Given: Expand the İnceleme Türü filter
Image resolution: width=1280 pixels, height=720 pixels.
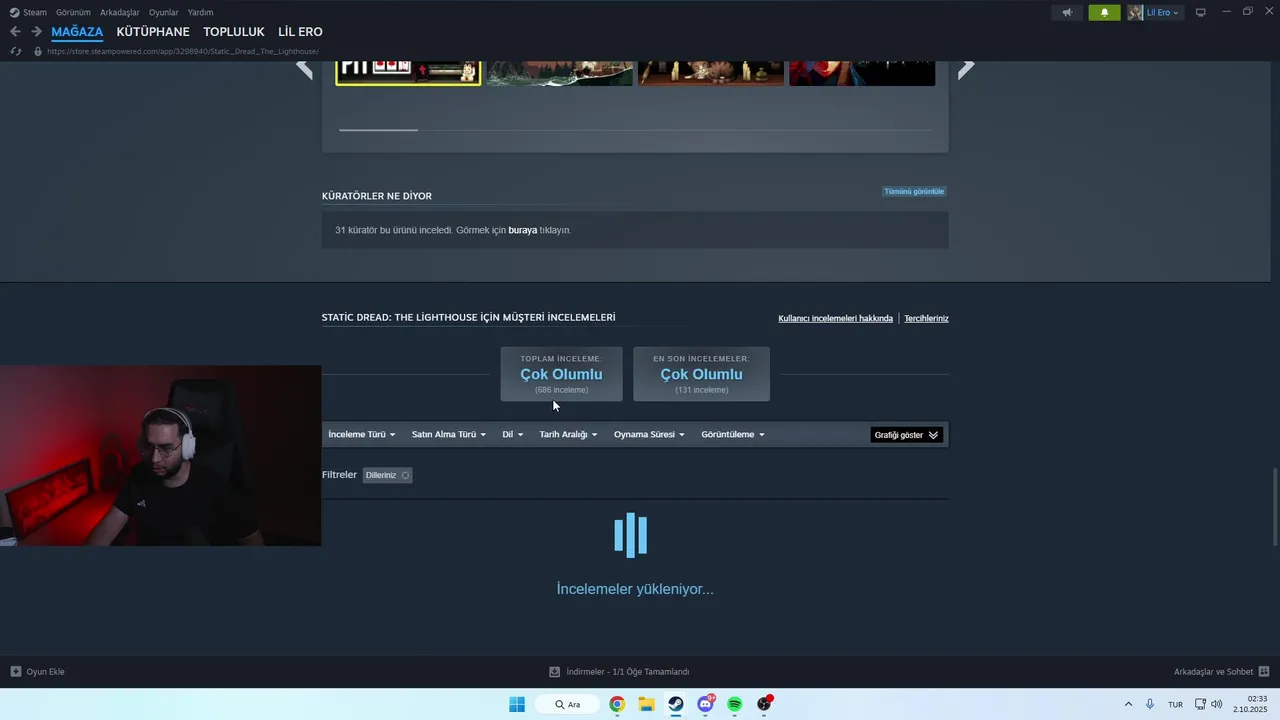Looking at the screenshot, I should click(362, 434).
